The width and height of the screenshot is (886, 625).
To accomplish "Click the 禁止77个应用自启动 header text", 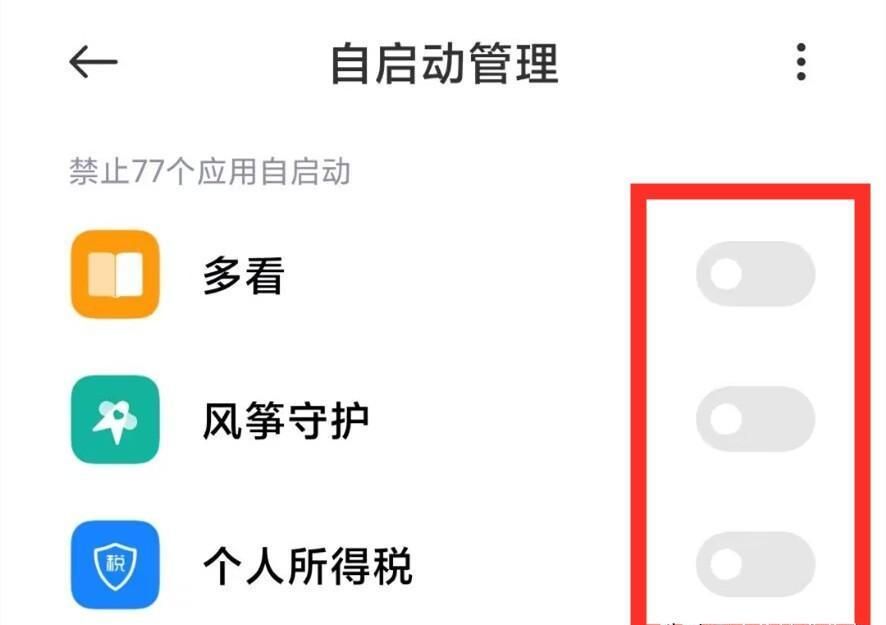I will tap(210, 171).
